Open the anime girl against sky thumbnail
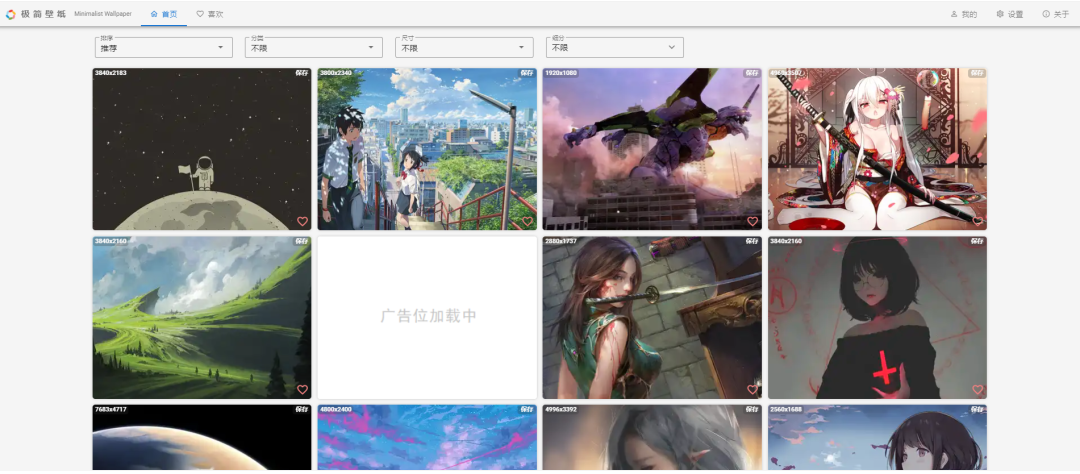This screenshot has width=1080, height=474. point(878,437)
